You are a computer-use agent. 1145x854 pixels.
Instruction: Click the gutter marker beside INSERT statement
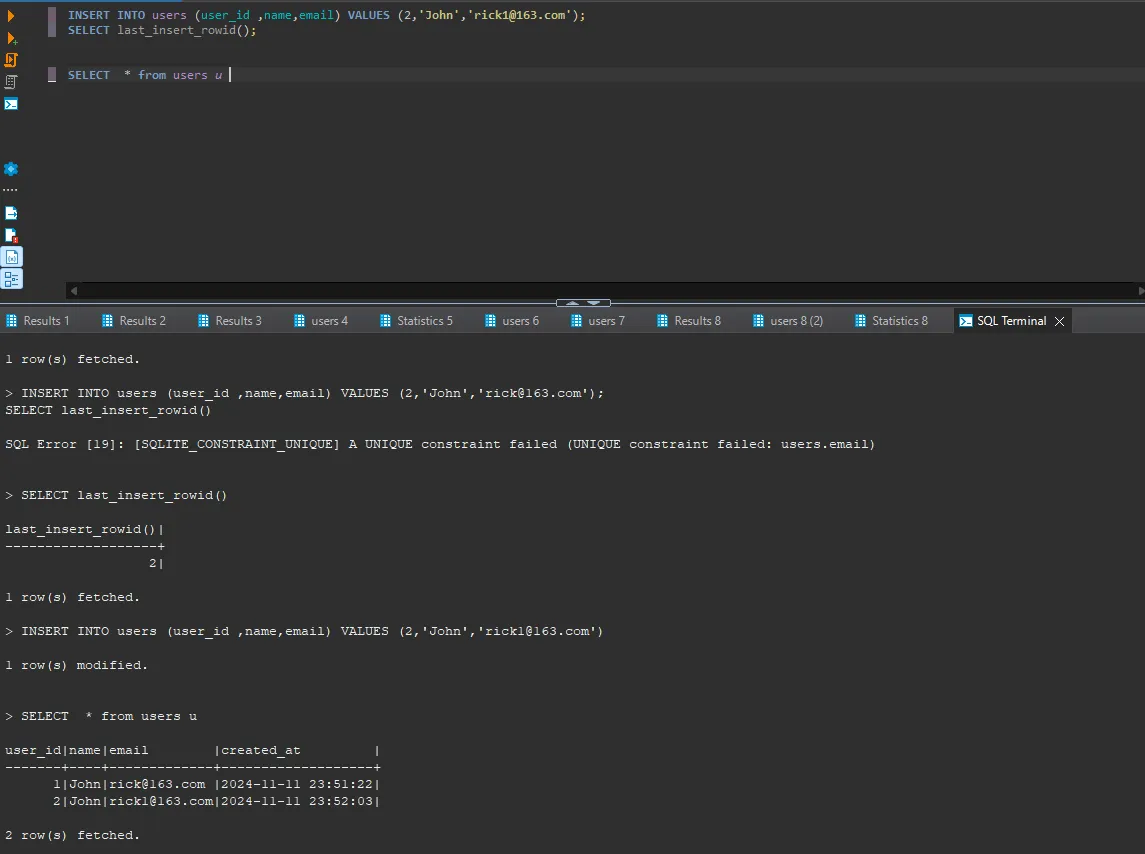point(52,22)
